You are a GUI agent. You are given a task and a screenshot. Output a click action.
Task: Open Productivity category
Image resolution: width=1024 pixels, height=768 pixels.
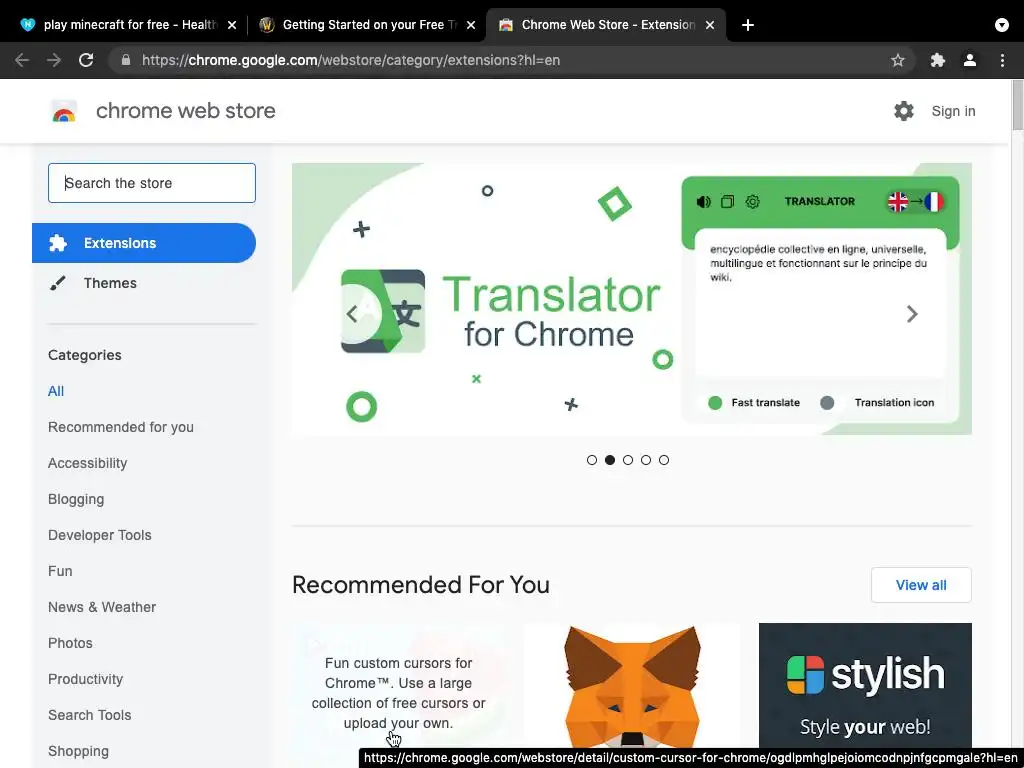pyautogui.click(x=85, y=679)
